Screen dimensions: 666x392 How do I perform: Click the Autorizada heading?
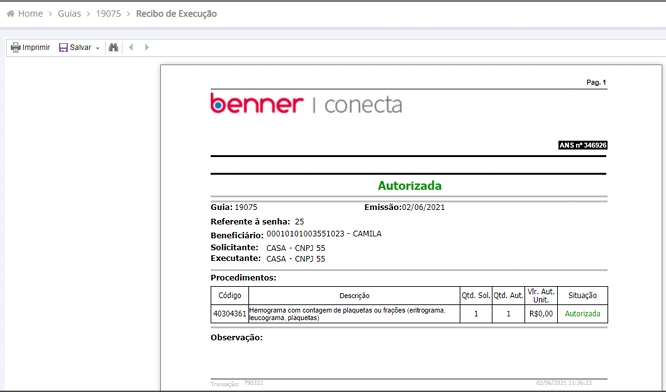click(x=409, y=186)
